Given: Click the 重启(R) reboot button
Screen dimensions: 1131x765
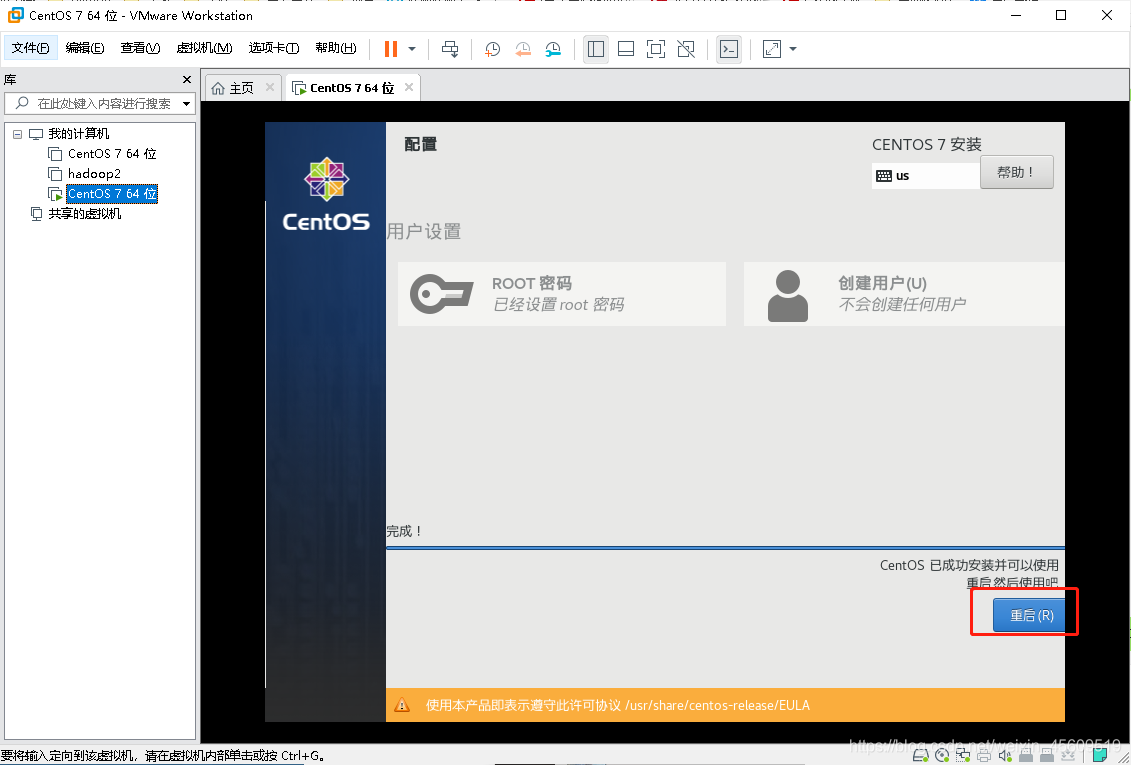Looking at the screenshot, I should (1030, 615).
